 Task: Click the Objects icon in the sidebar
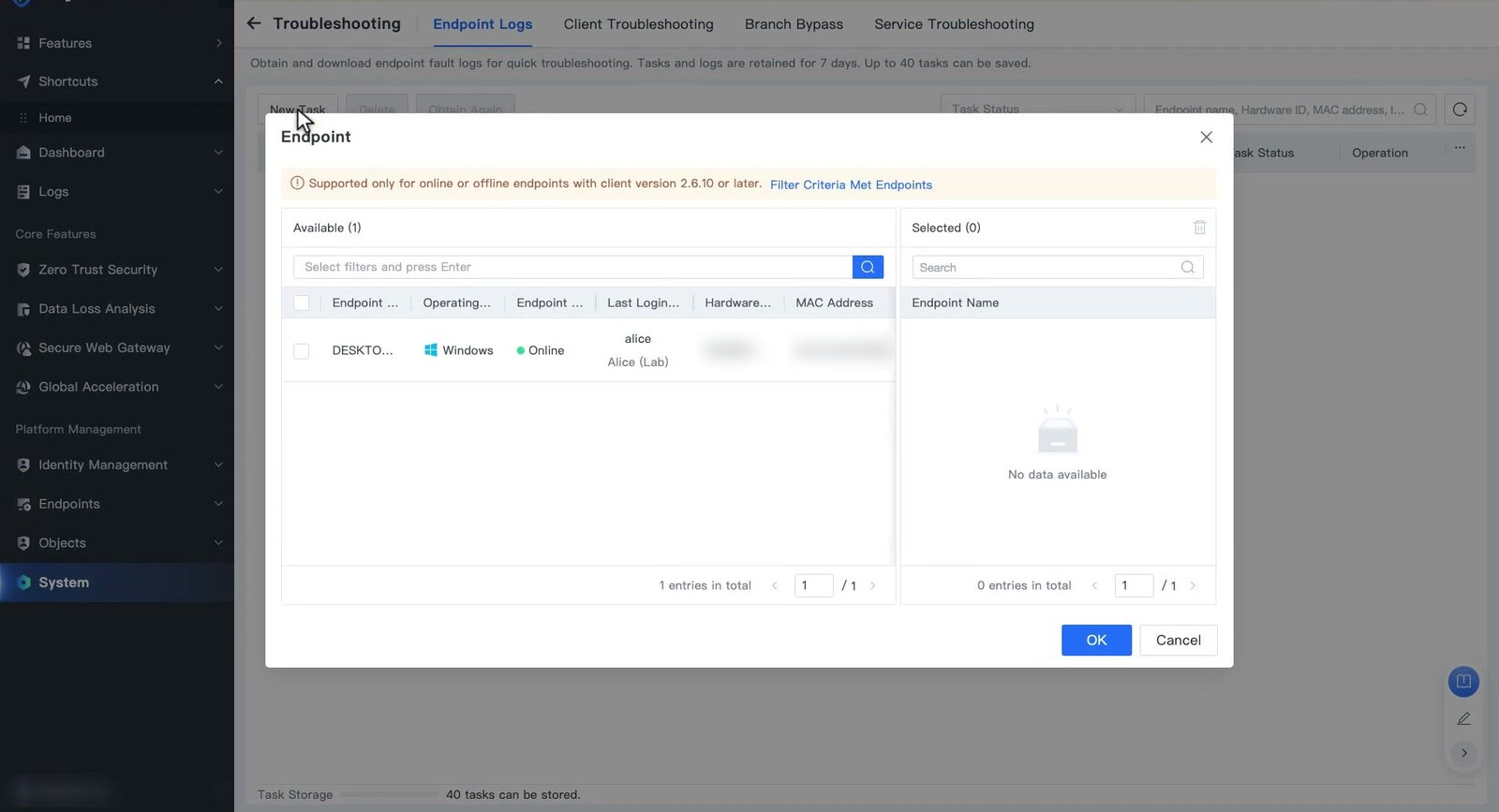[x=23, y=543]
